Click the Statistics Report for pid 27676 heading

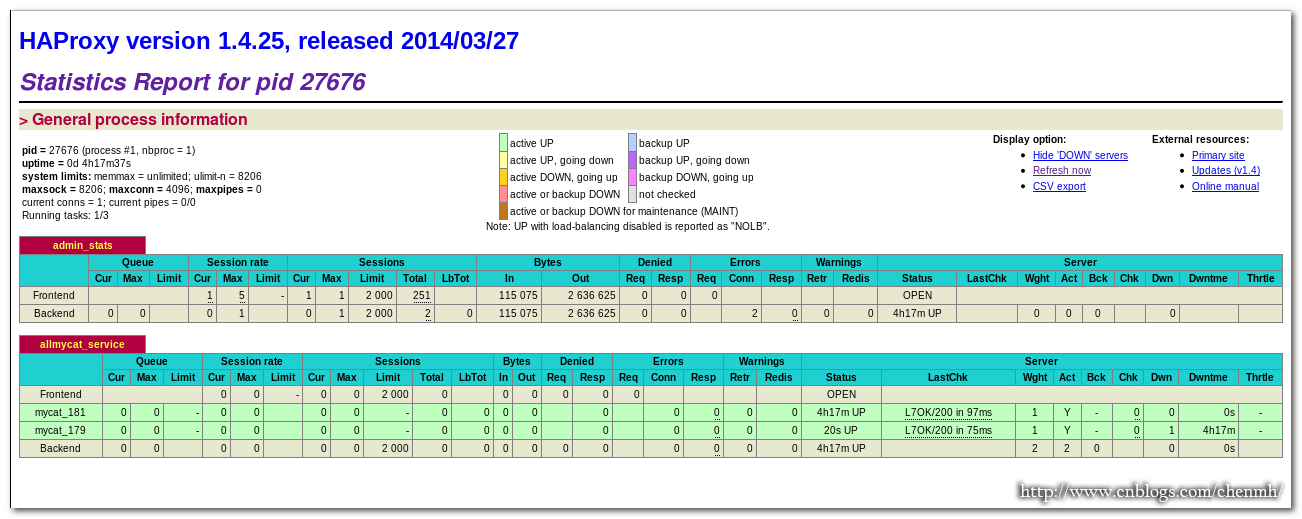point(193,82)
